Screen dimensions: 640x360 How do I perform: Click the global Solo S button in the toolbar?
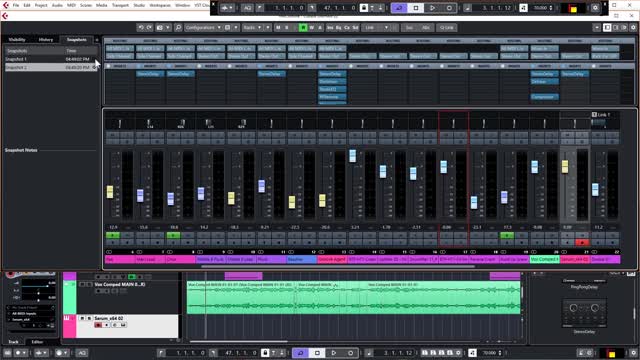287,28
